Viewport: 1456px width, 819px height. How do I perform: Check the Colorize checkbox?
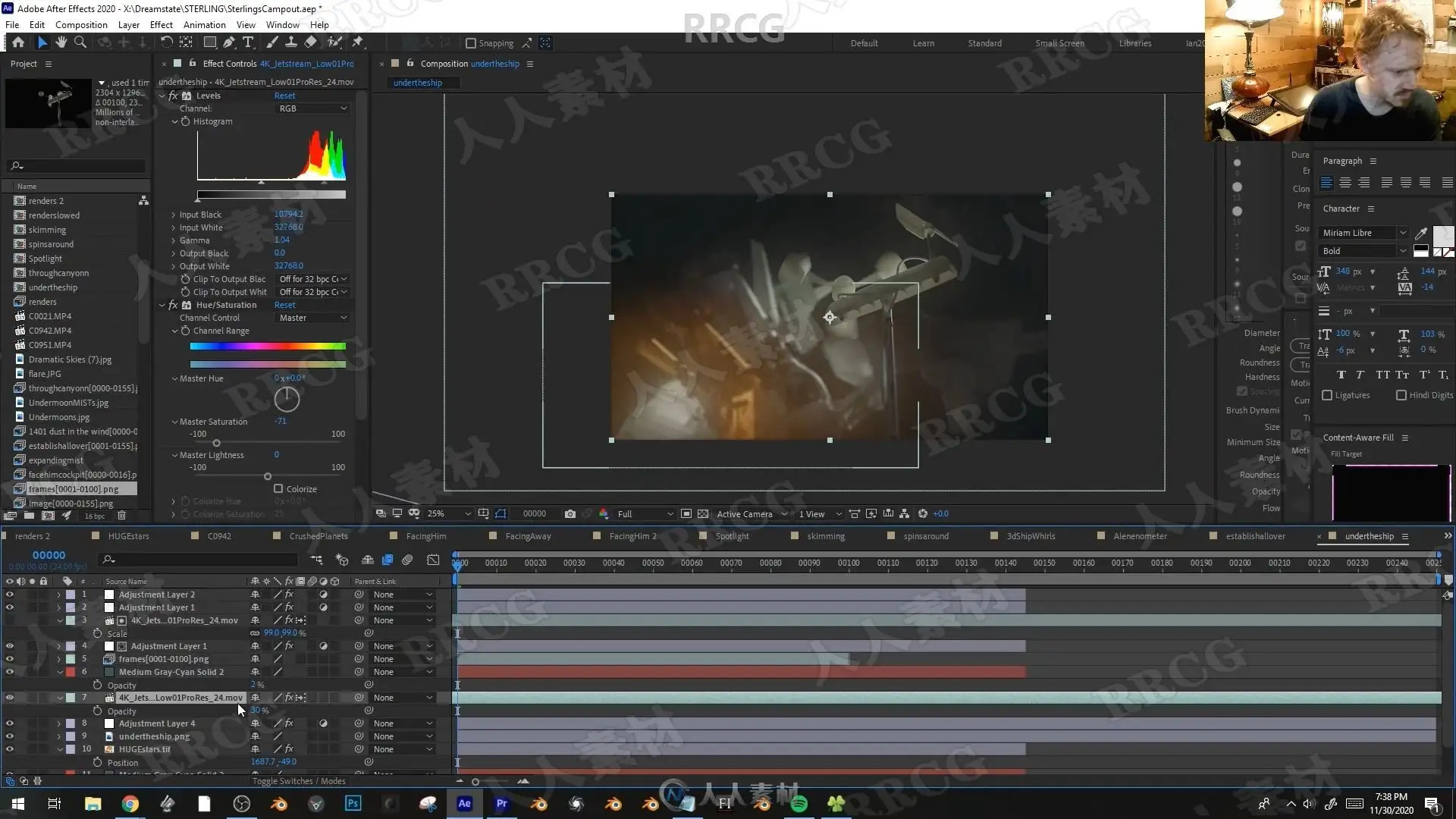point(278,489)
